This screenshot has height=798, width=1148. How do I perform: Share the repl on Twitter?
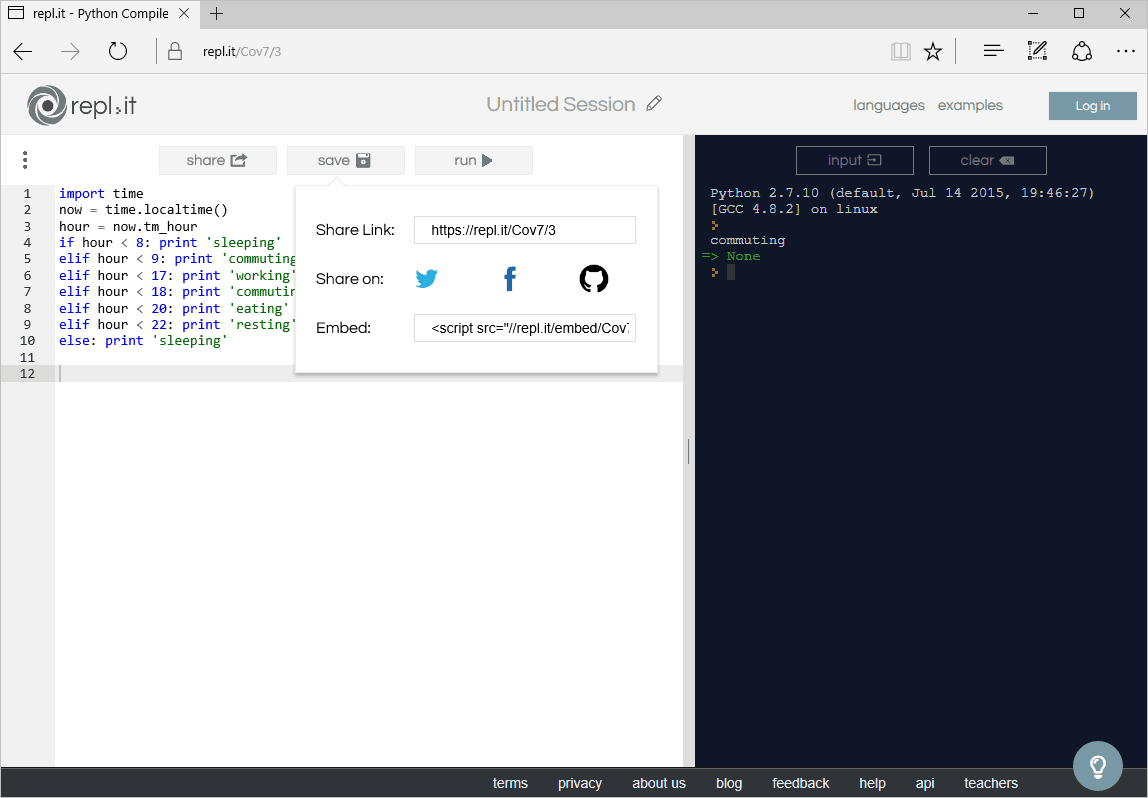point(427,279)
